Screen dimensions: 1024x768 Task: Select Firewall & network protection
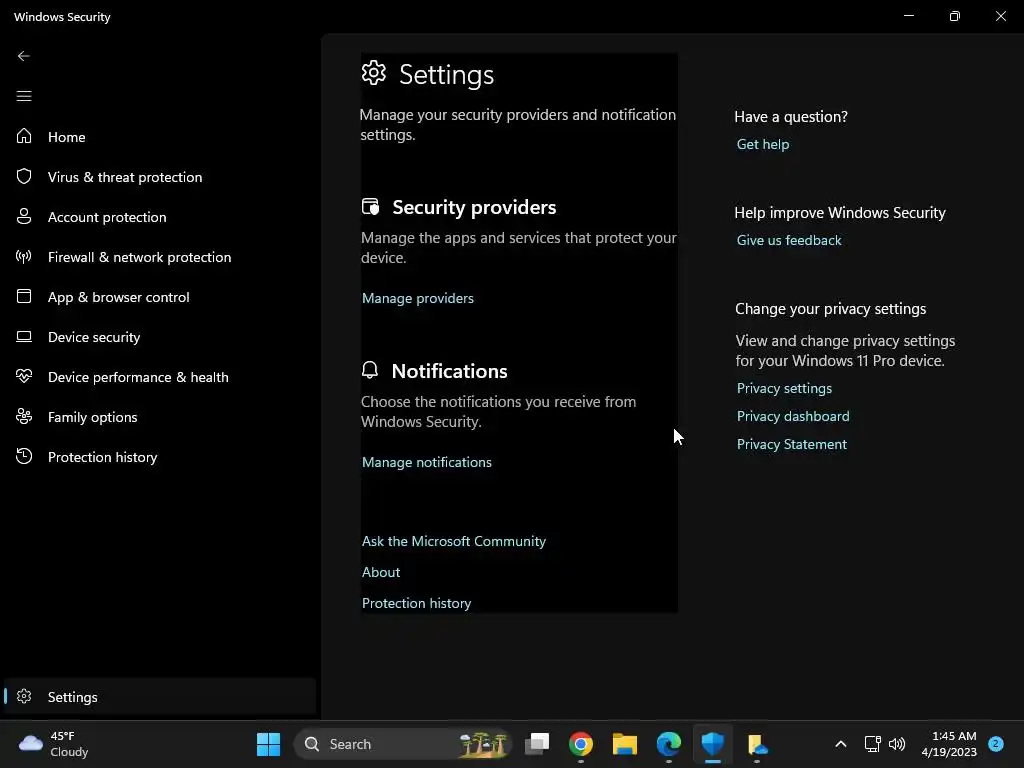(139, 257)
